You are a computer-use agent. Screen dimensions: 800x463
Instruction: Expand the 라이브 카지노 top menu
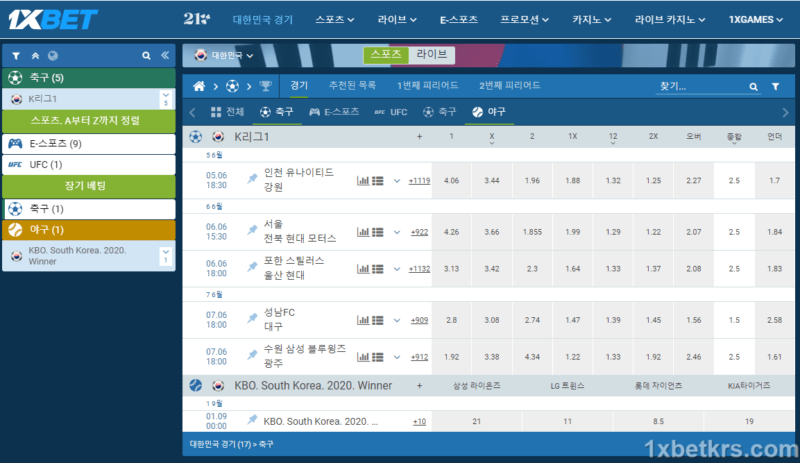point(669,20)
